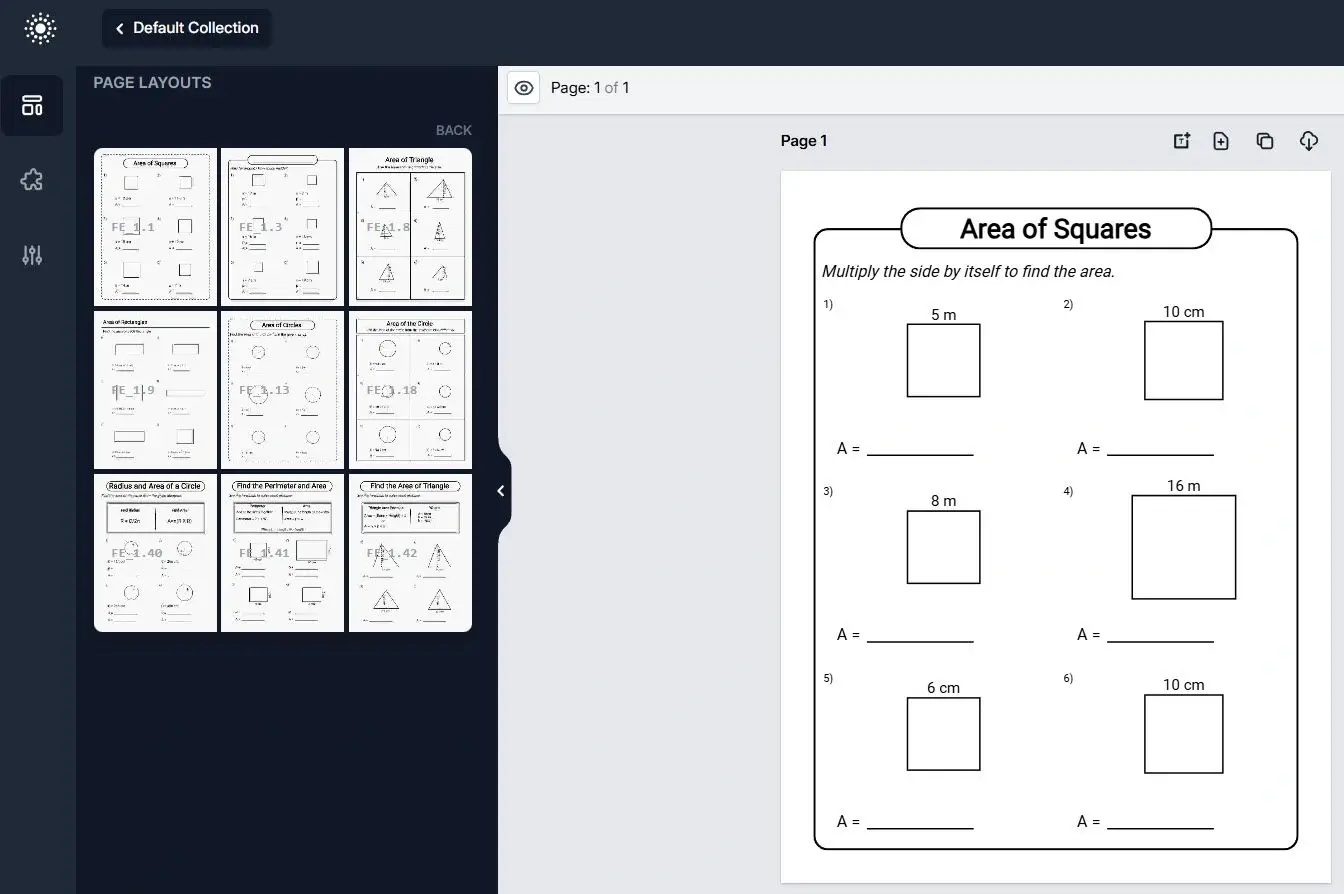Open the sliders settings panel
This screenshot has height=894, width=1344.
pos(32,255)
